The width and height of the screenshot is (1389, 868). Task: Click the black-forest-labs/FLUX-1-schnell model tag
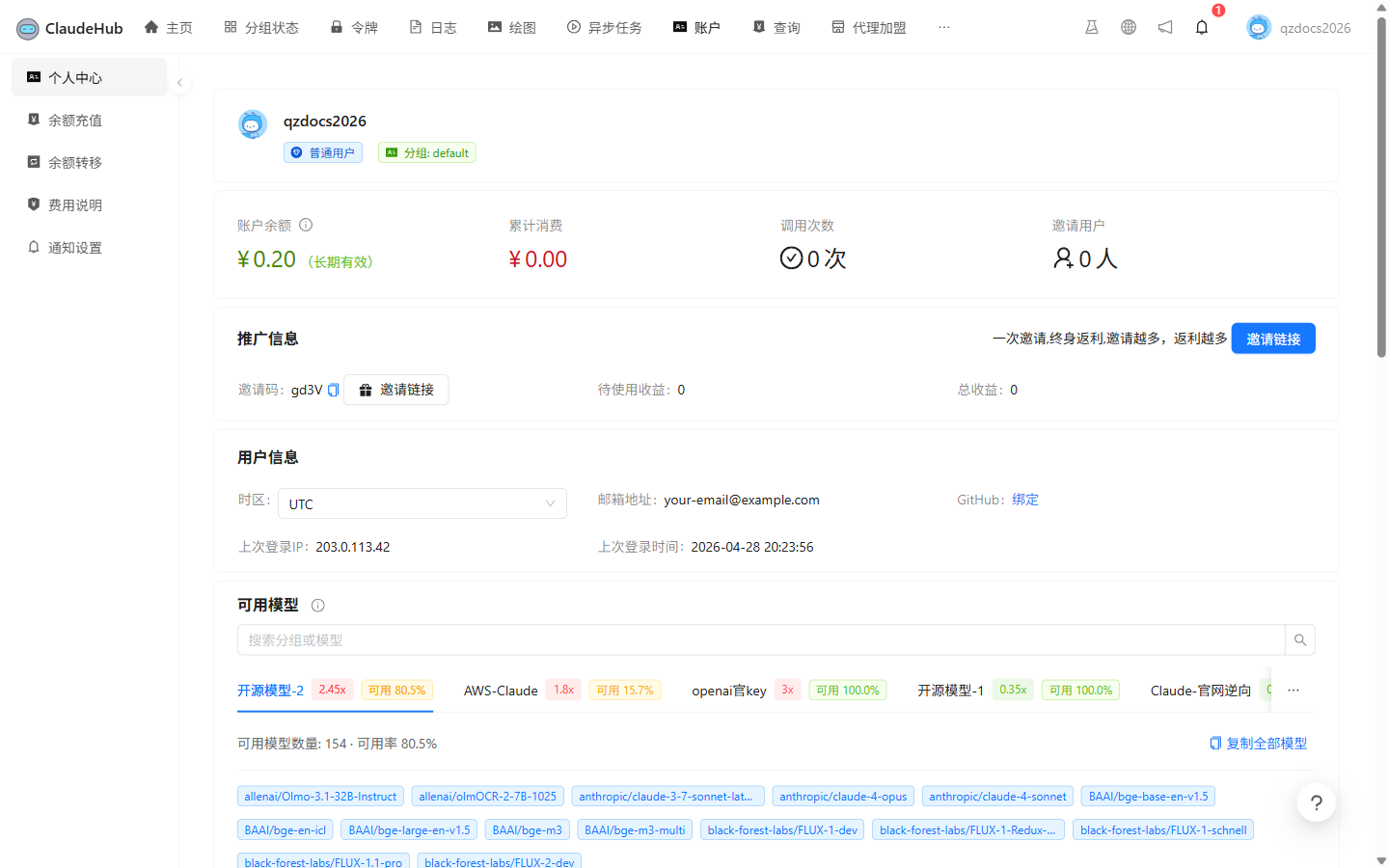[x=1163, y=830]
